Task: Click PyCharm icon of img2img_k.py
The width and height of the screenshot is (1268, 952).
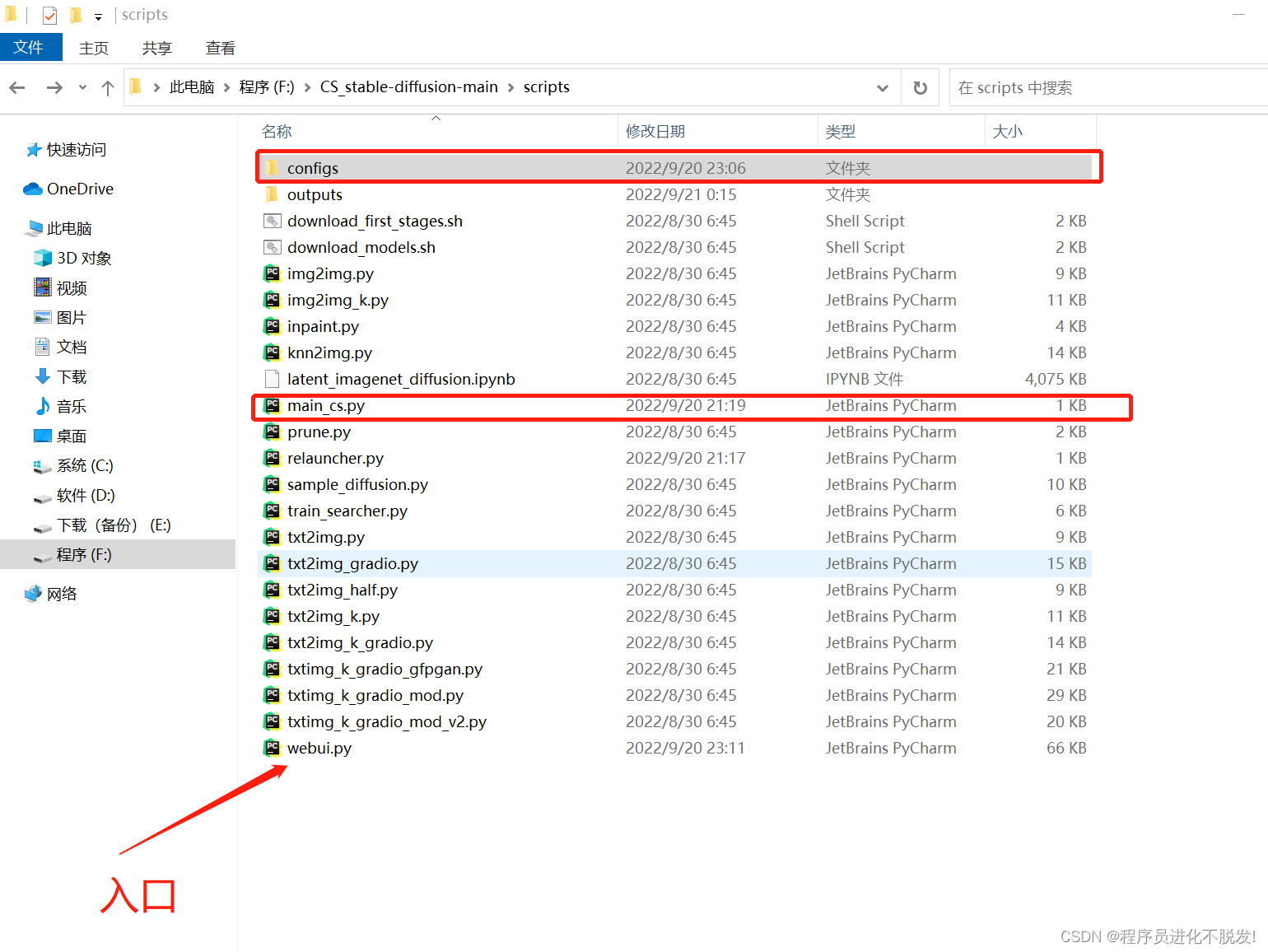Action: coord(273,300)
